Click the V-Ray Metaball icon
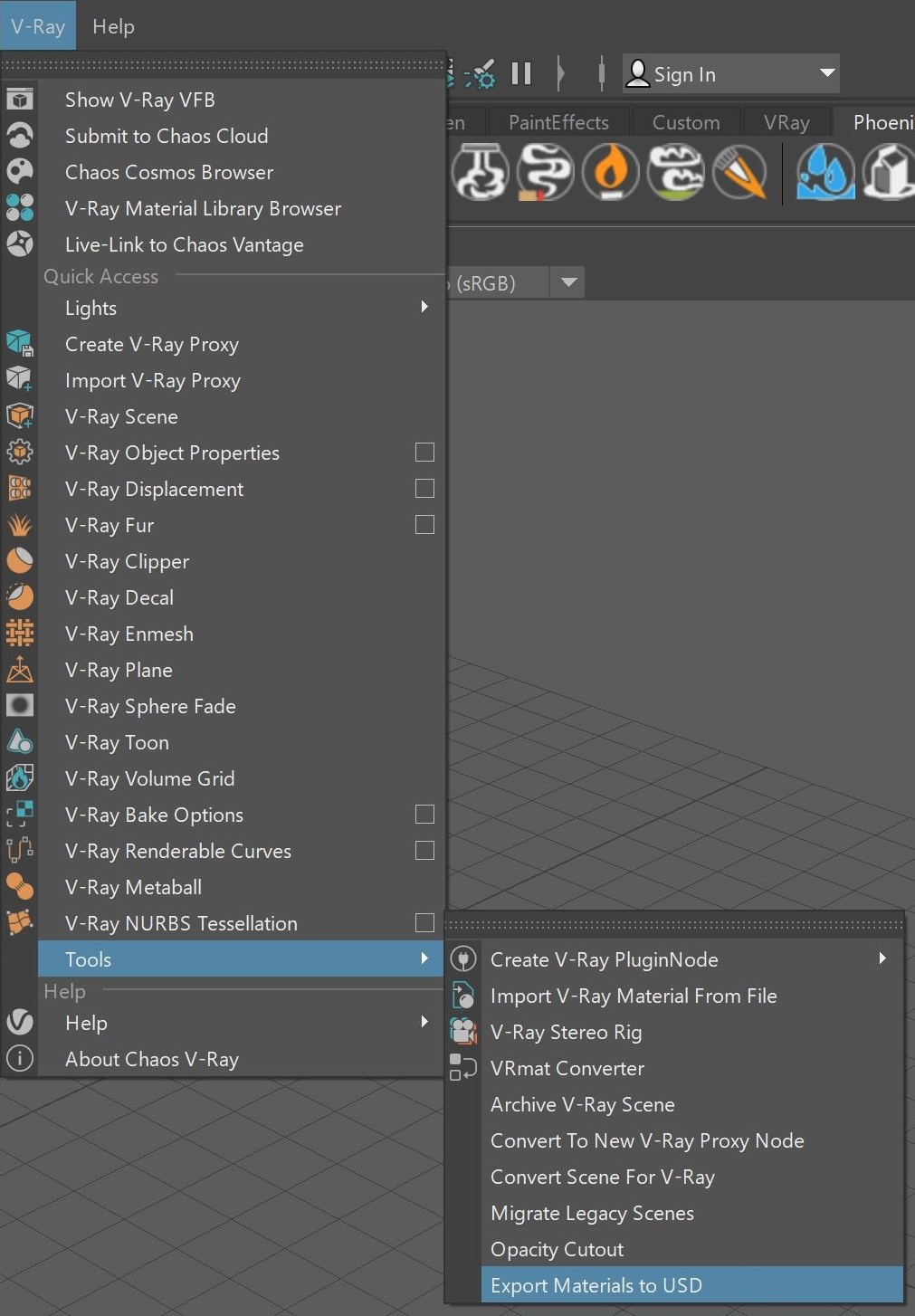The image size is (915, 1316). tap(20, 886)
